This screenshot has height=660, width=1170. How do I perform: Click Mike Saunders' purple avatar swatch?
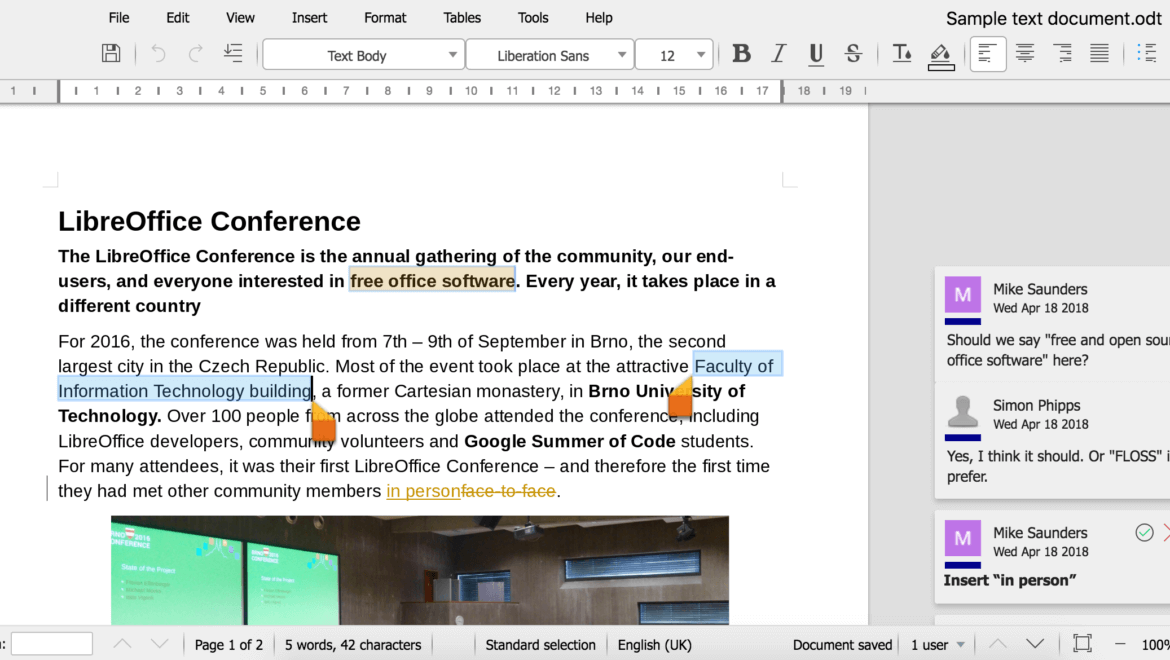tap(962, 294)
